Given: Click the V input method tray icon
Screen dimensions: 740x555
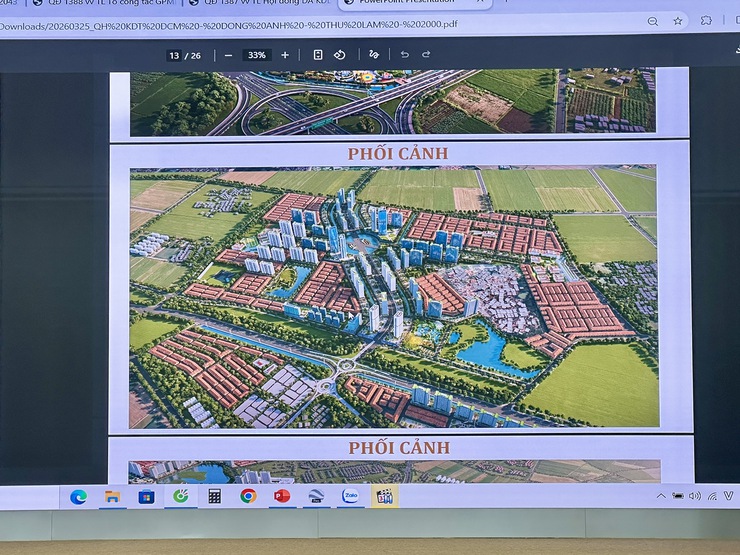Looking at the screenshot, I should (x=729, y=496).
